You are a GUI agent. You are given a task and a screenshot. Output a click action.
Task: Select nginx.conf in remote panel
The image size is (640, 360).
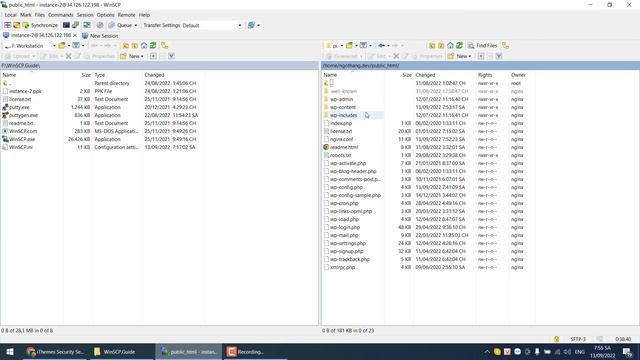342,139
